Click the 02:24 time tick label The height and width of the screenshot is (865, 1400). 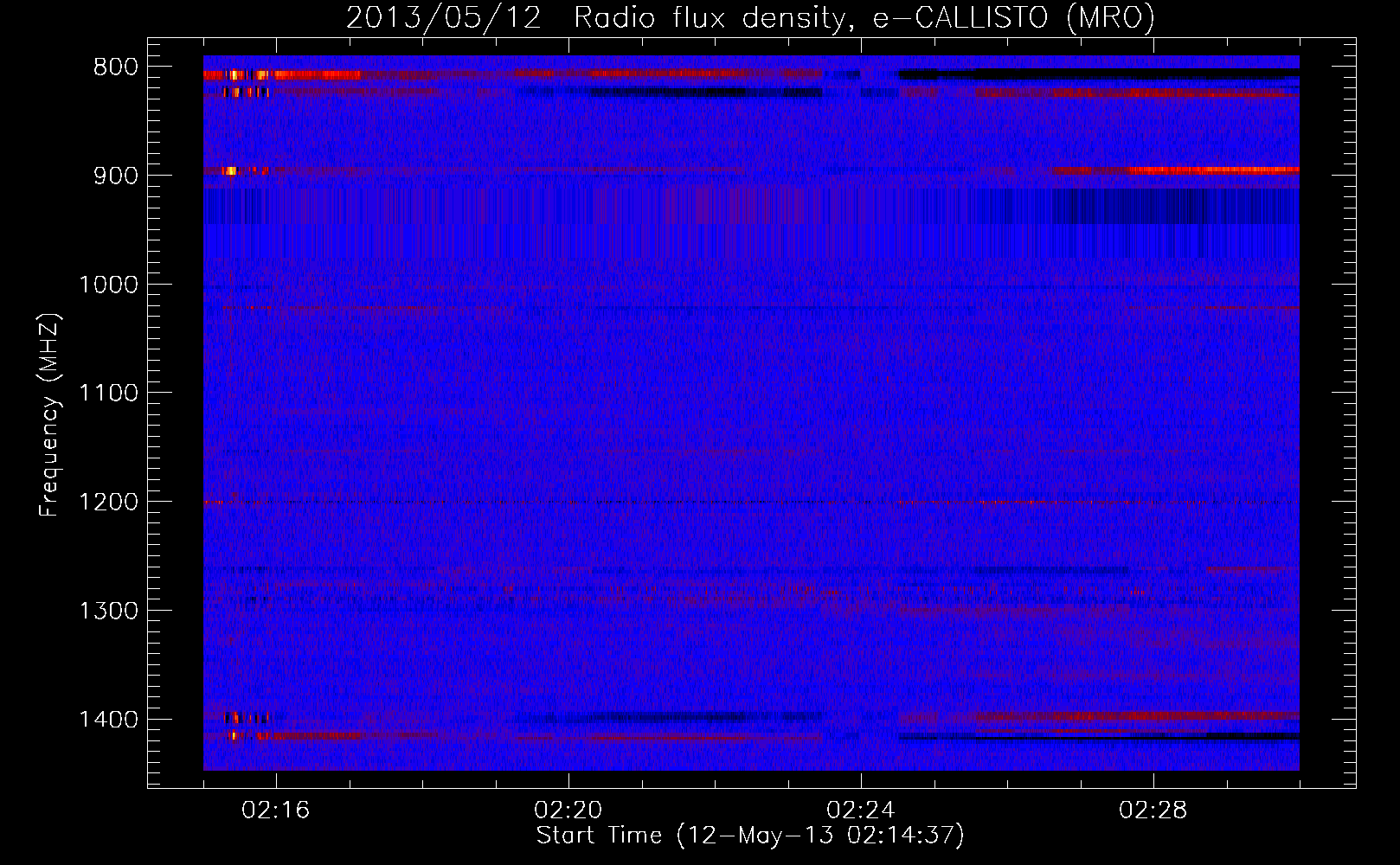[861, 811]
